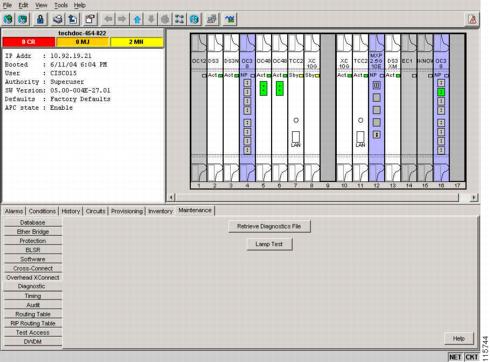Click the Lamp Test button

(269, 244)
